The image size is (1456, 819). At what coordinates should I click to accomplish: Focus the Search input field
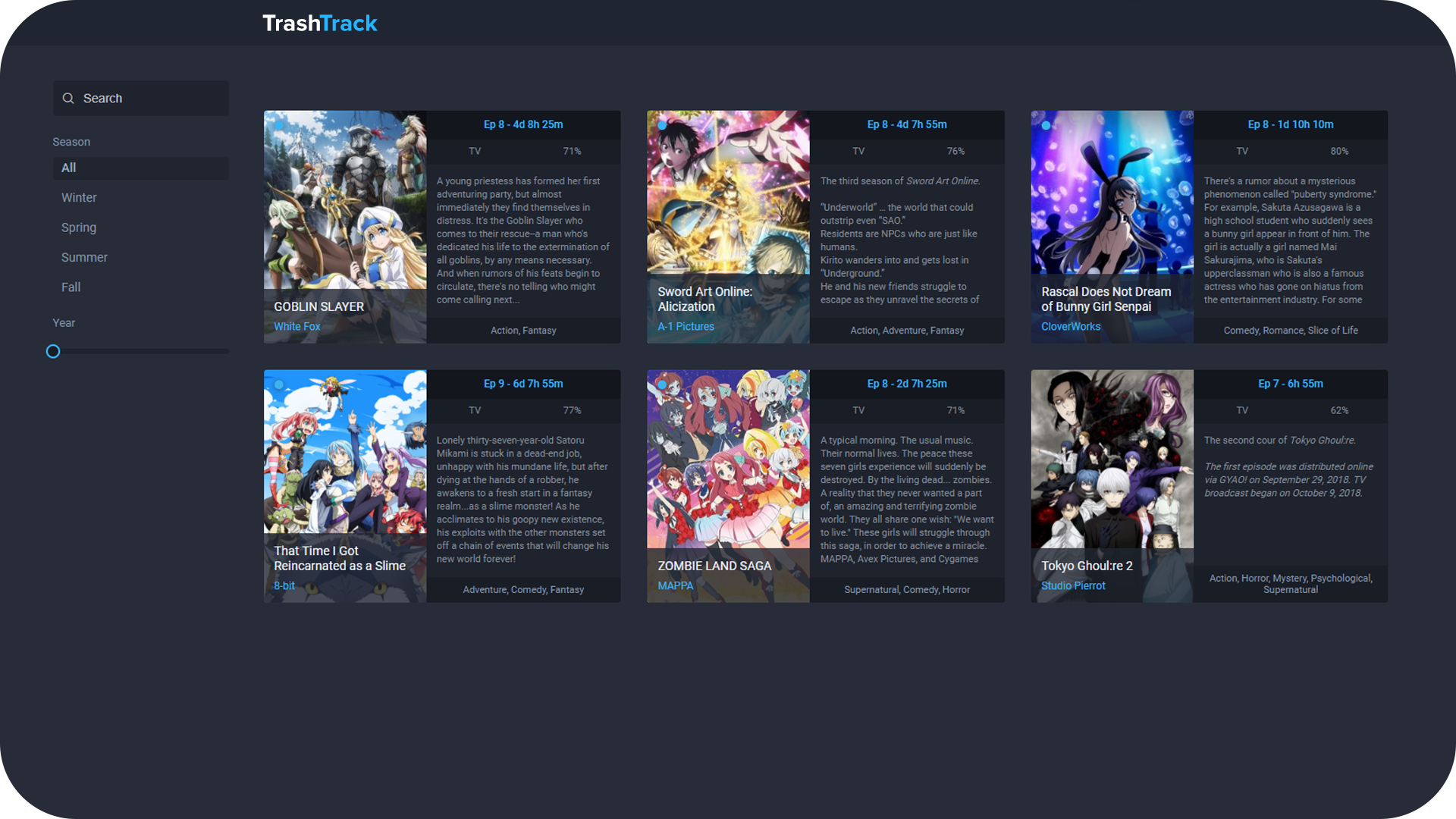152,99
